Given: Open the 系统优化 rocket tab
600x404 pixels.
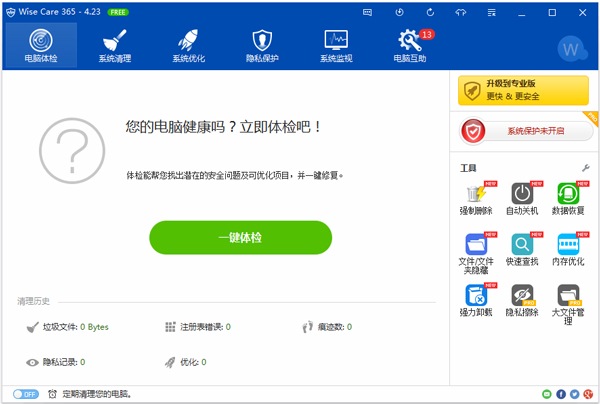Looking at the screenshot, I should tap(188, 46).
